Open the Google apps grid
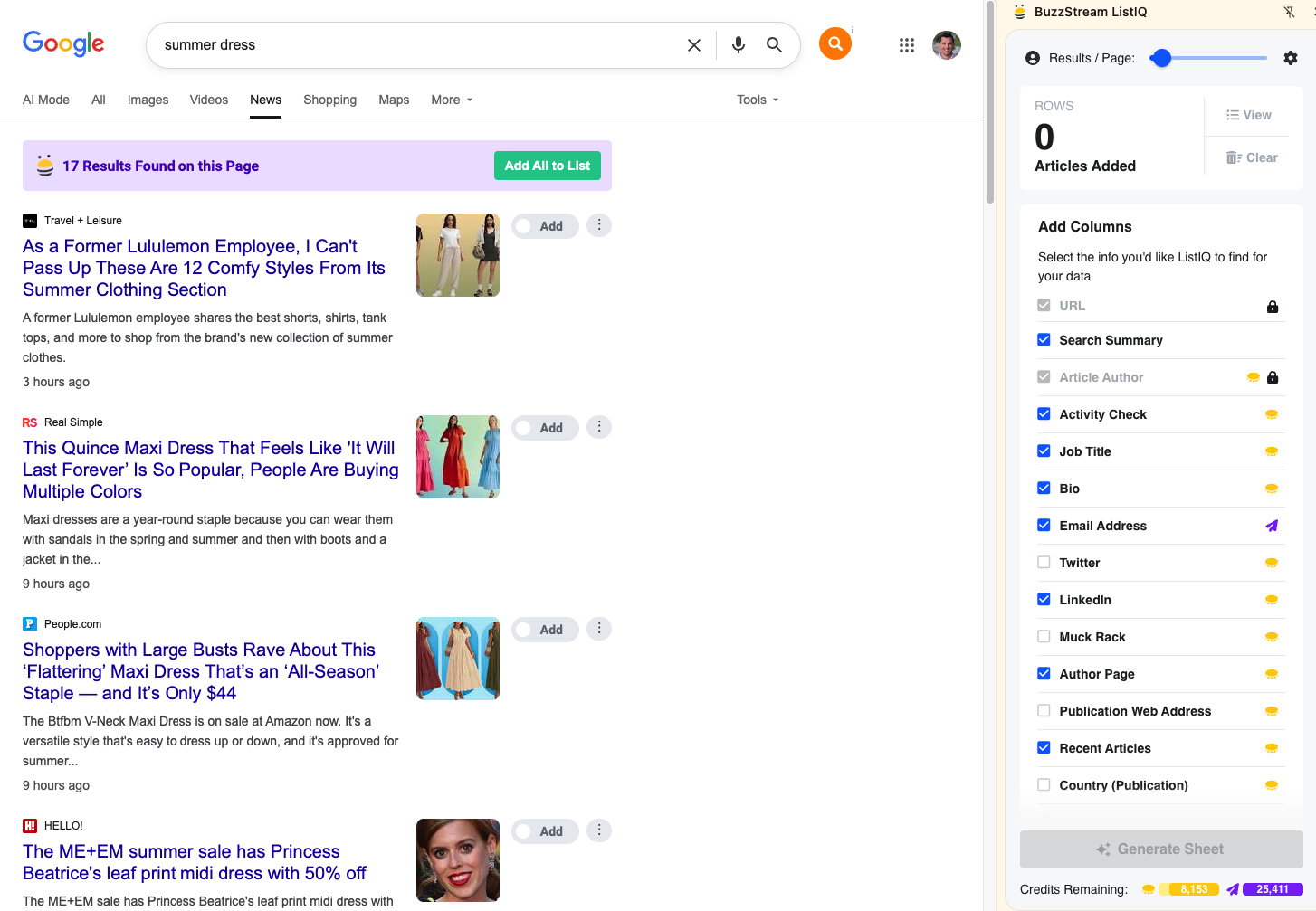 coord(907,44)
